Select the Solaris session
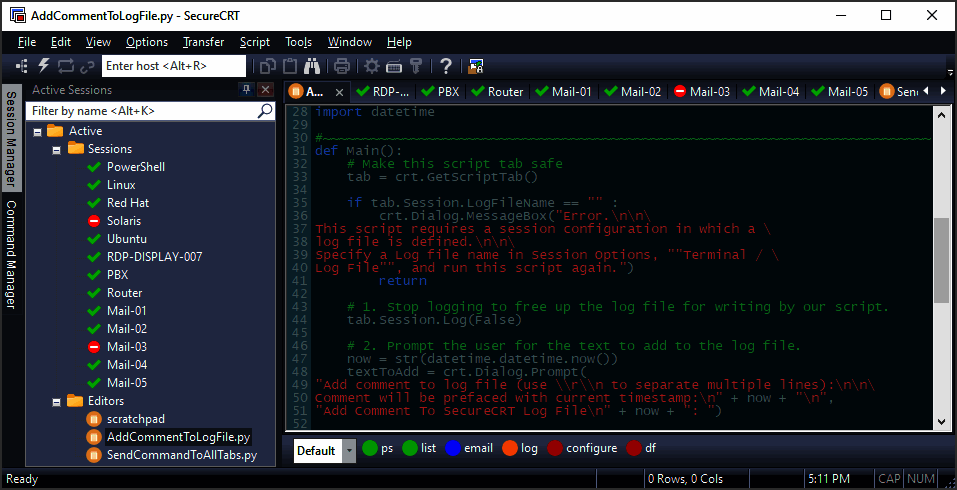This screenshot has height=490, width=957. click(124, 221)
